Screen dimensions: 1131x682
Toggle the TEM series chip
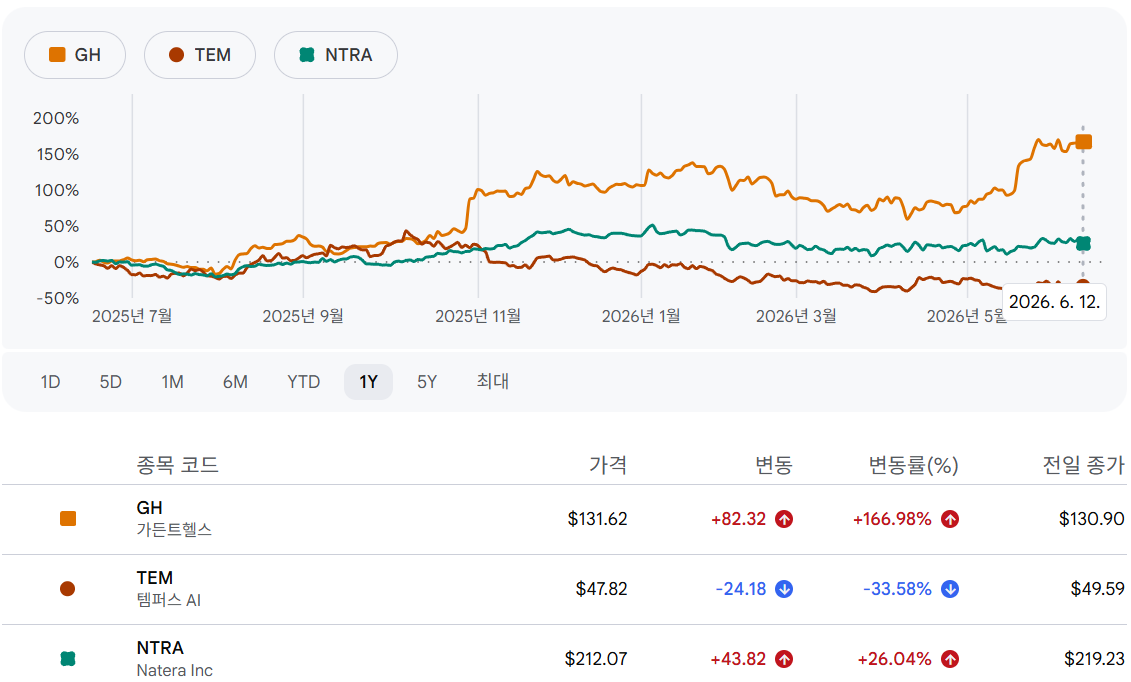tap(200, 55)
